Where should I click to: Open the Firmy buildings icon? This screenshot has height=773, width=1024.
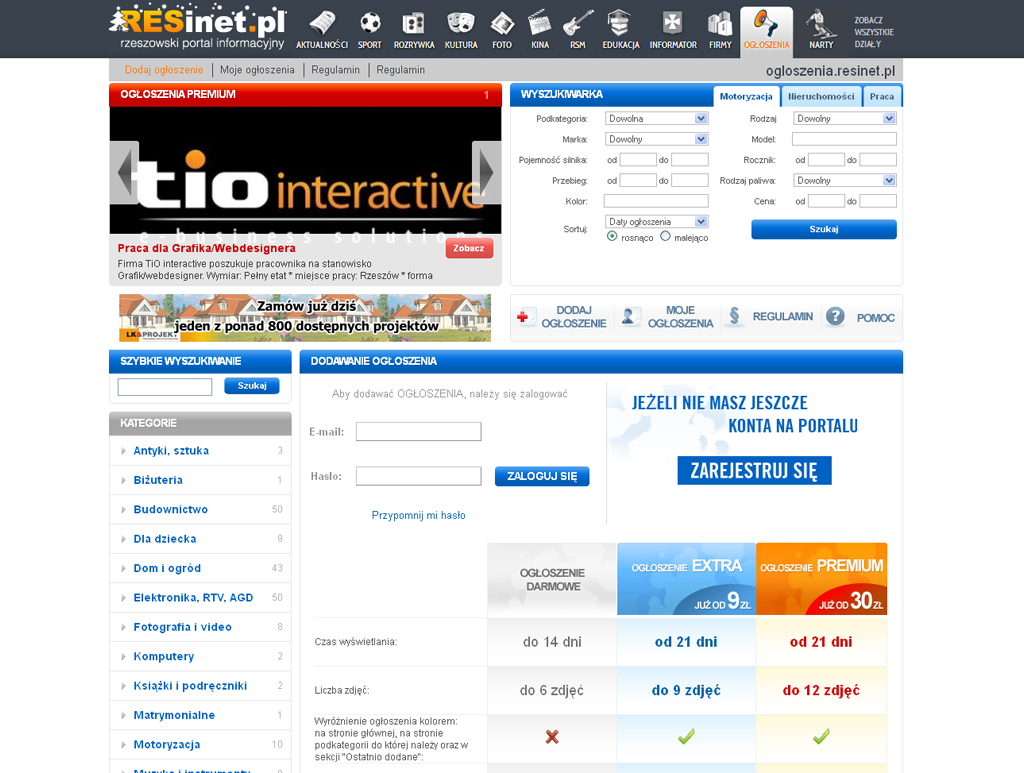pyautogui.click(x=720, y=24)
